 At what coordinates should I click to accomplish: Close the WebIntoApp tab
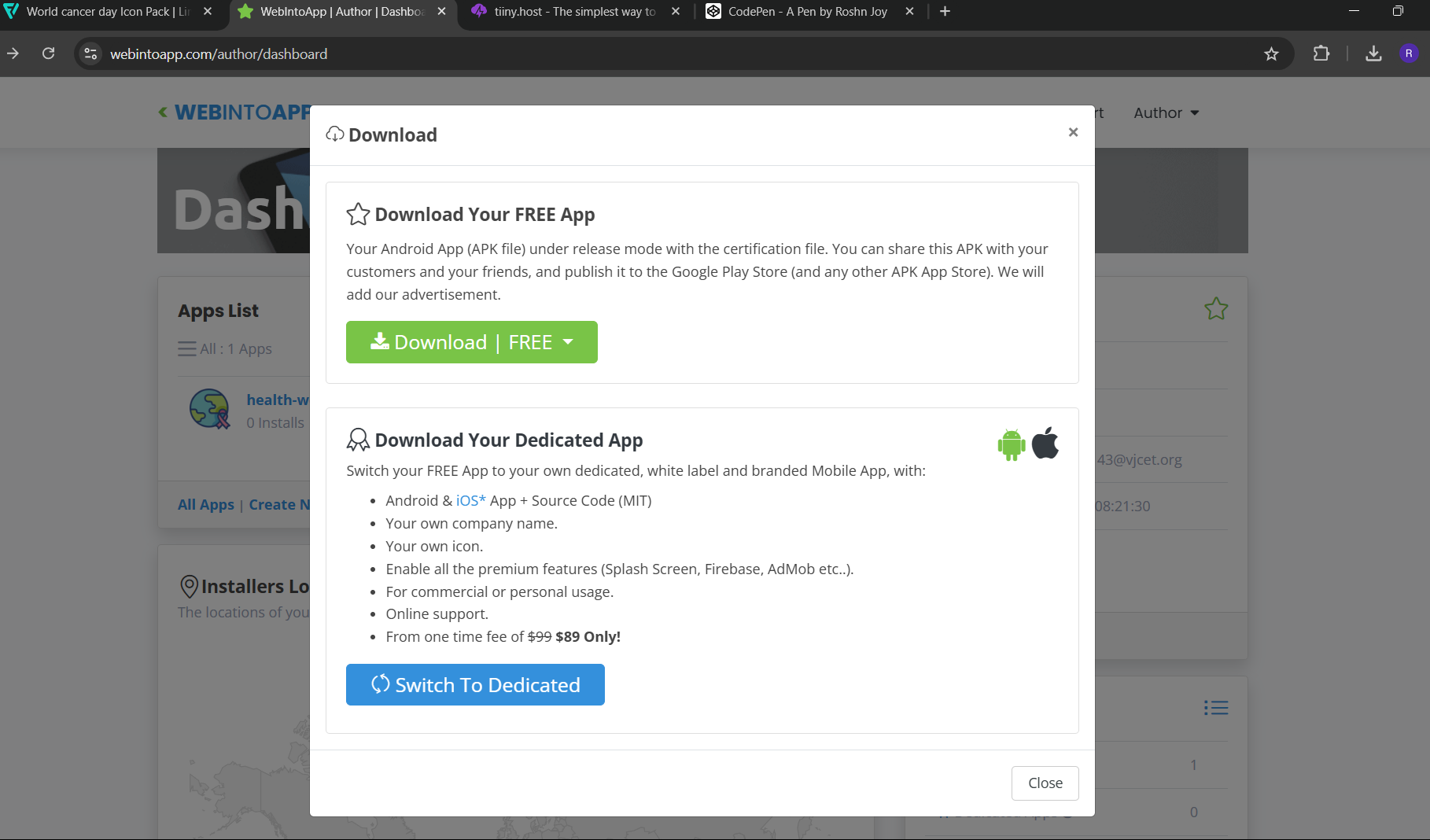(441, 12)
